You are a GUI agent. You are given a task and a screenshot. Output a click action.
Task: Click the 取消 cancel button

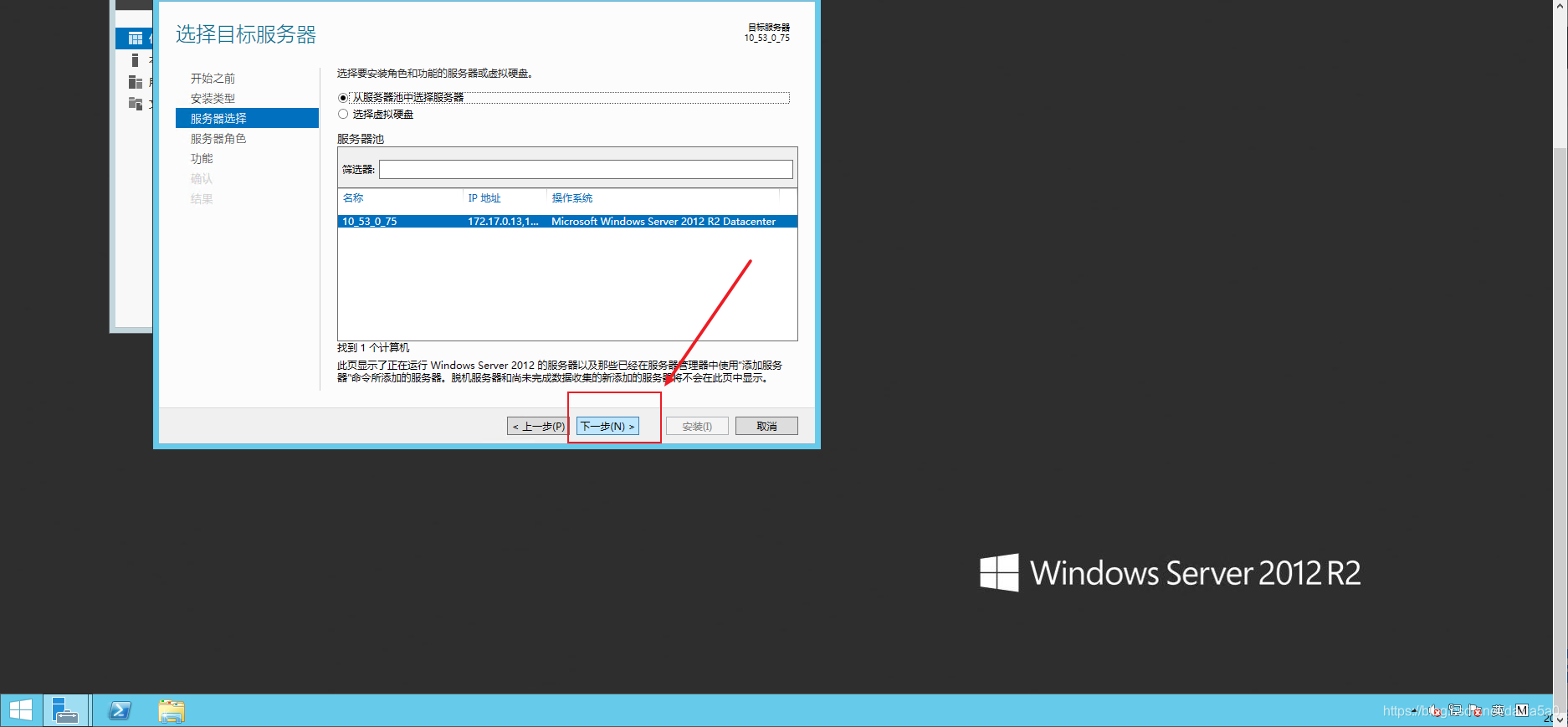766,426
